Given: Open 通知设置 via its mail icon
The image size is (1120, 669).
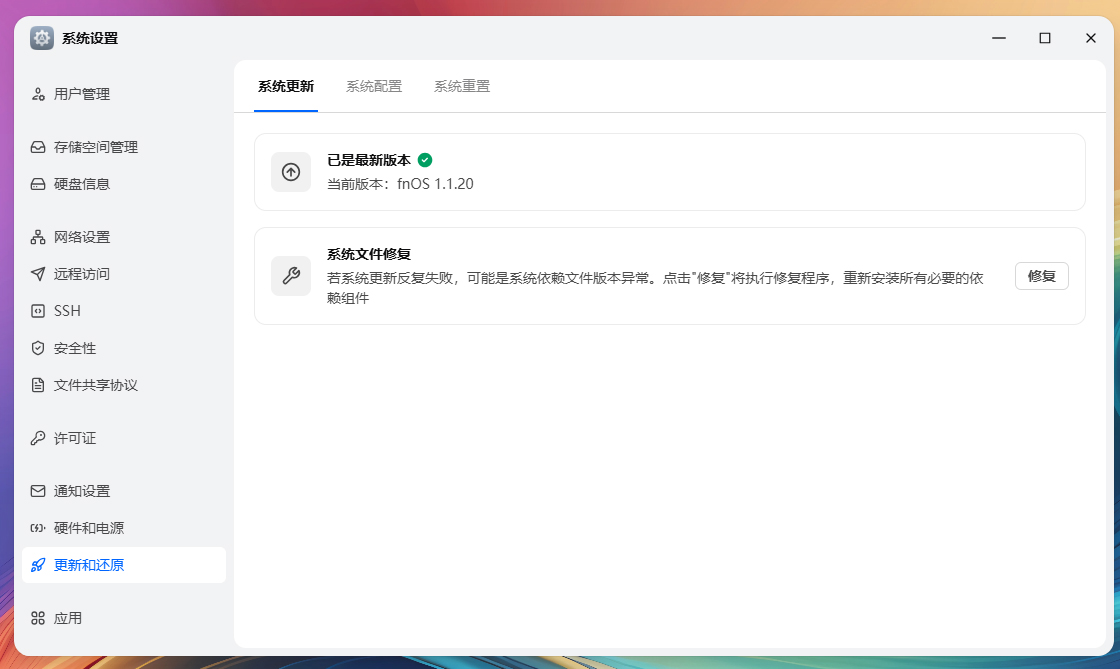Looking at the screenshot, I should coord(40,490).
